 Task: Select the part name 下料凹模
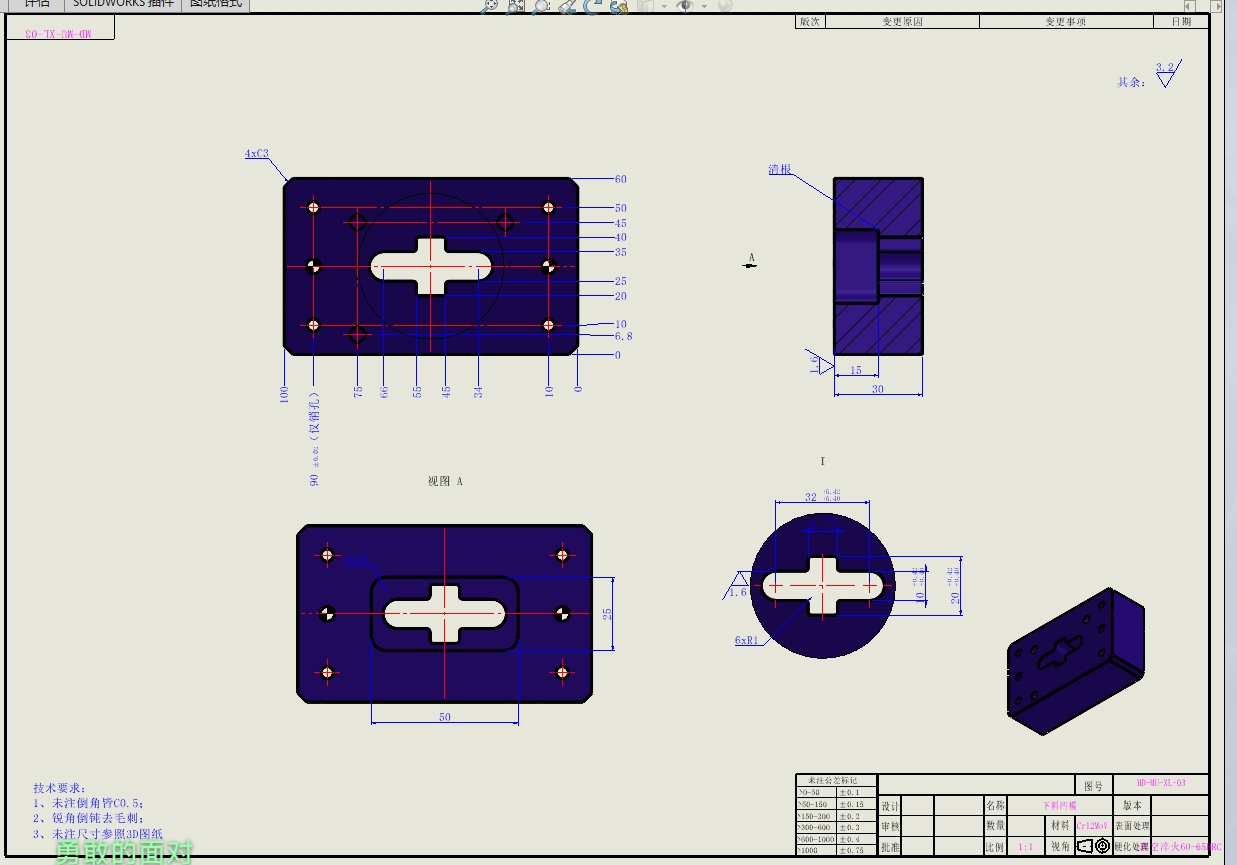tap(1059, 805)
